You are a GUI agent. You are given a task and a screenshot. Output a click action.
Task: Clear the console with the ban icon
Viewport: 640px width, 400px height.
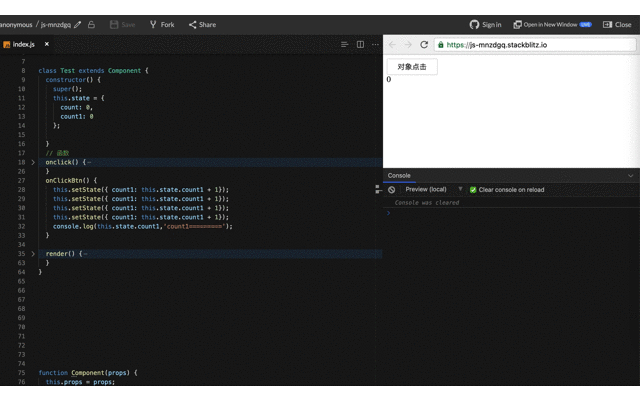pos(391,190)
